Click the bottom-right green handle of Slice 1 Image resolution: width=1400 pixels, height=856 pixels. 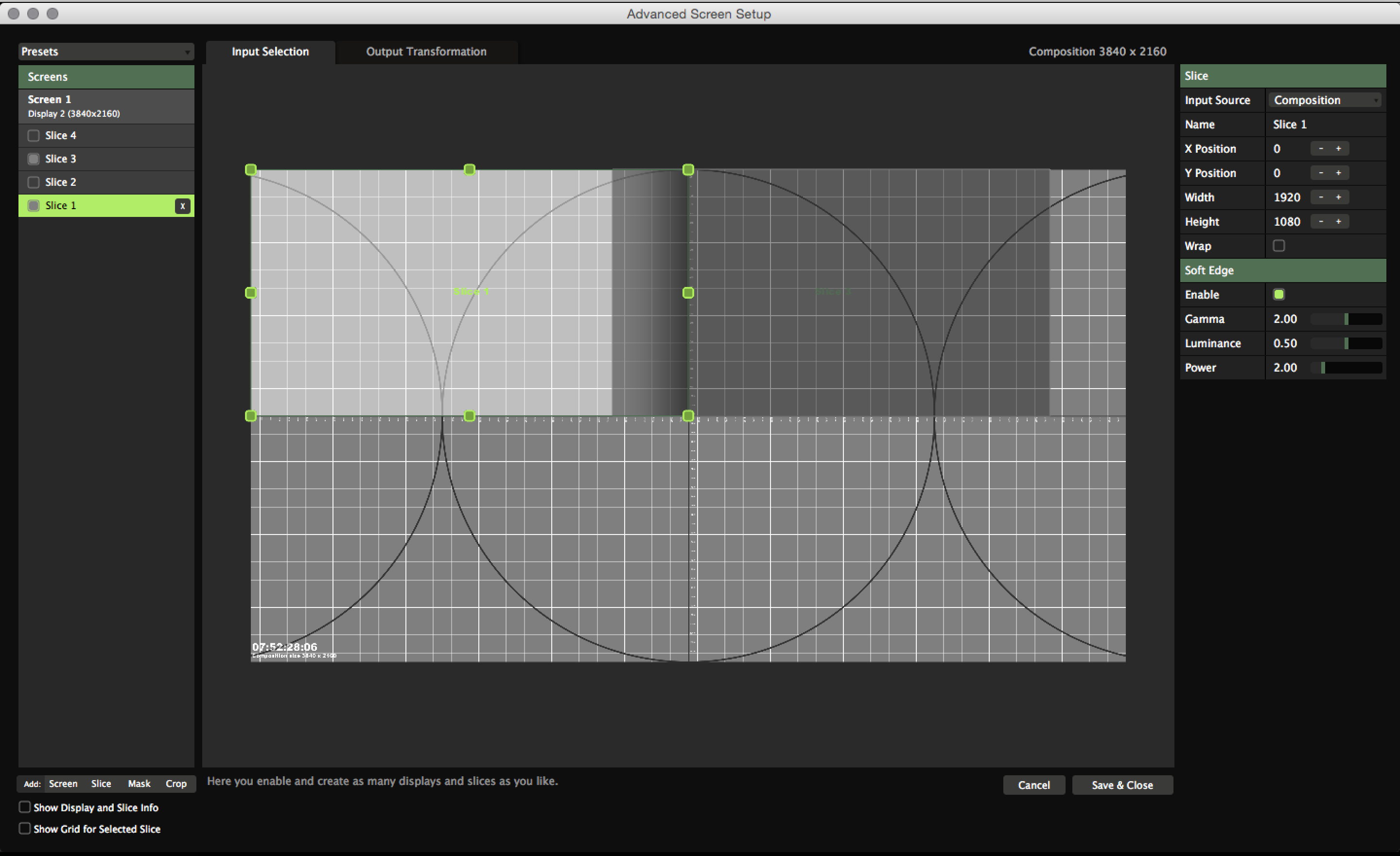click(688, 416)
